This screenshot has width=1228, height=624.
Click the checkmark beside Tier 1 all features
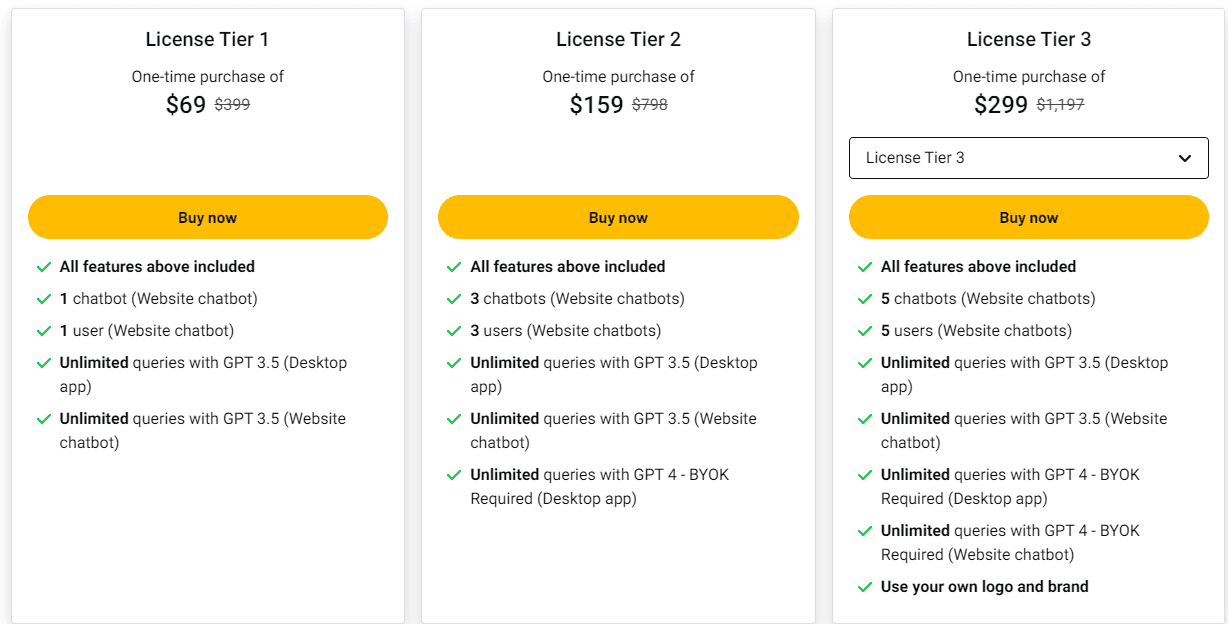click(x=45, y=266)
